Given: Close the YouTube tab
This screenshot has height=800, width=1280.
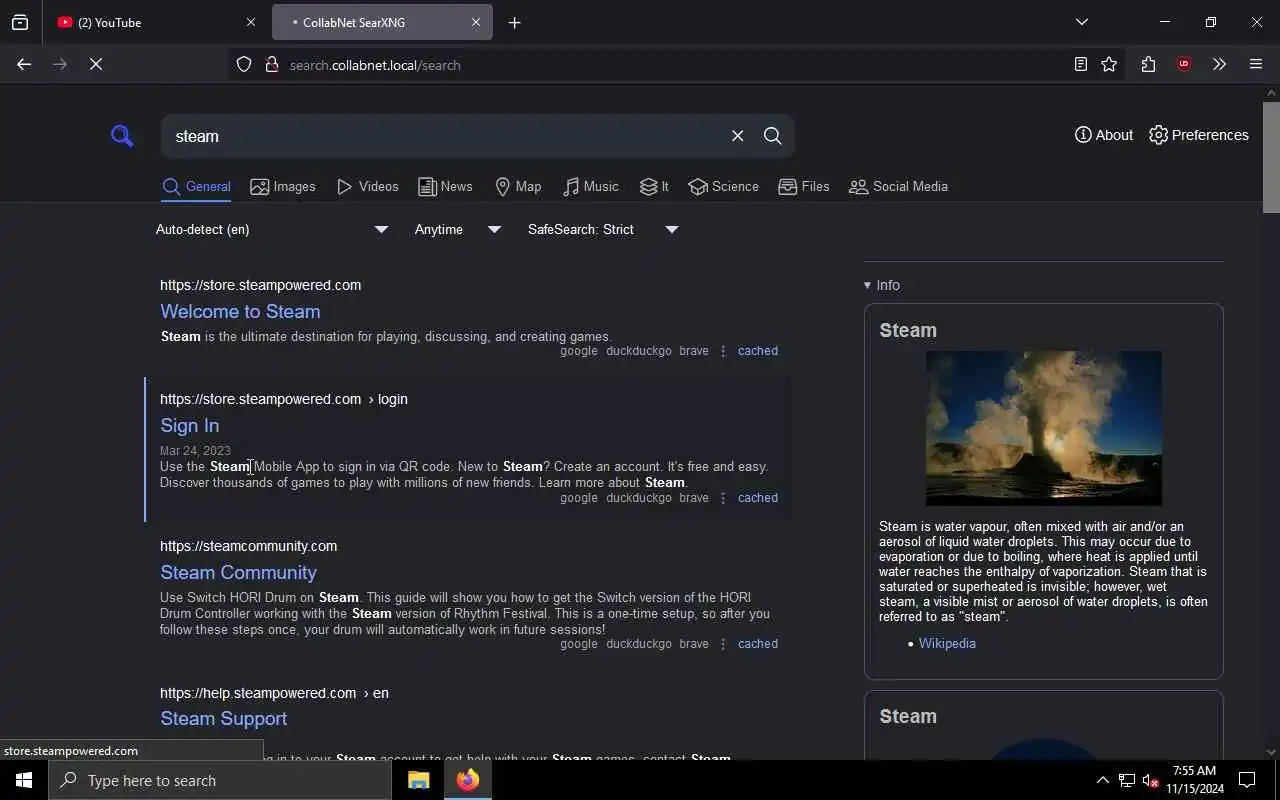Looking at the screenshot, I should pos(251,22).
